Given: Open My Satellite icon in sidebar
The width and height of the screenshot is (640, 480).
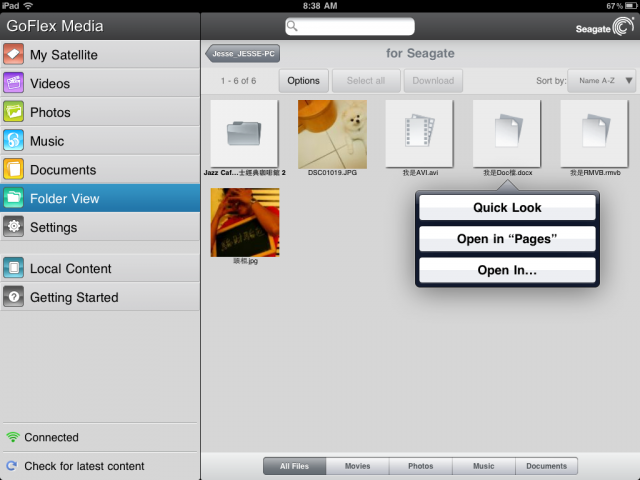Looking at the screenshot, I should (13, 54).
